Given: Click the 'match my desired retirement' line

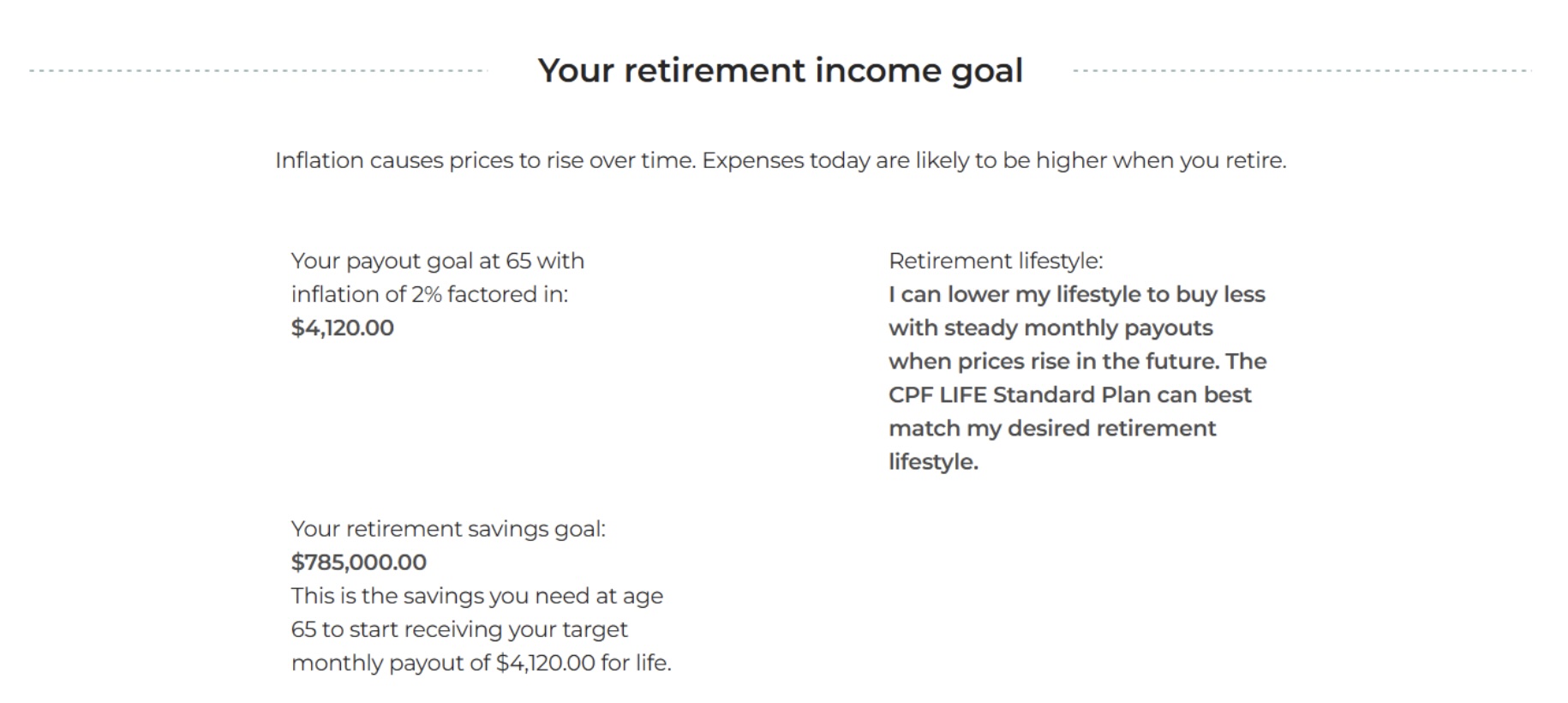Looking at the screenshot, I should 1052,428.
